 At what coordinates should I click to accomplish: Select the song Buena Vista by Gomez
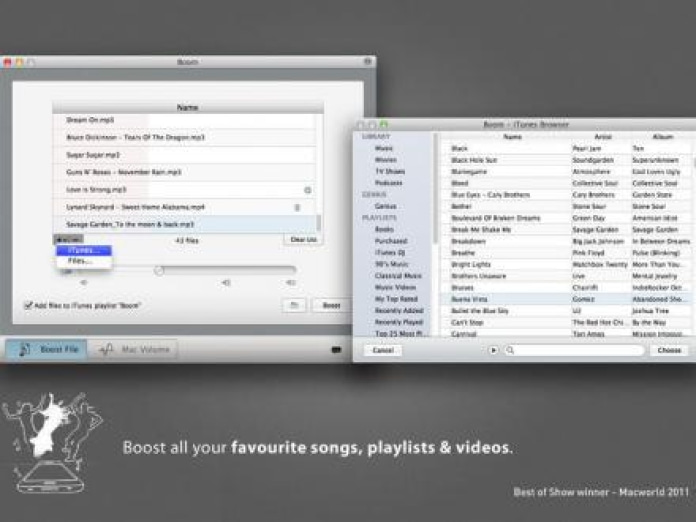coord(567,299)
